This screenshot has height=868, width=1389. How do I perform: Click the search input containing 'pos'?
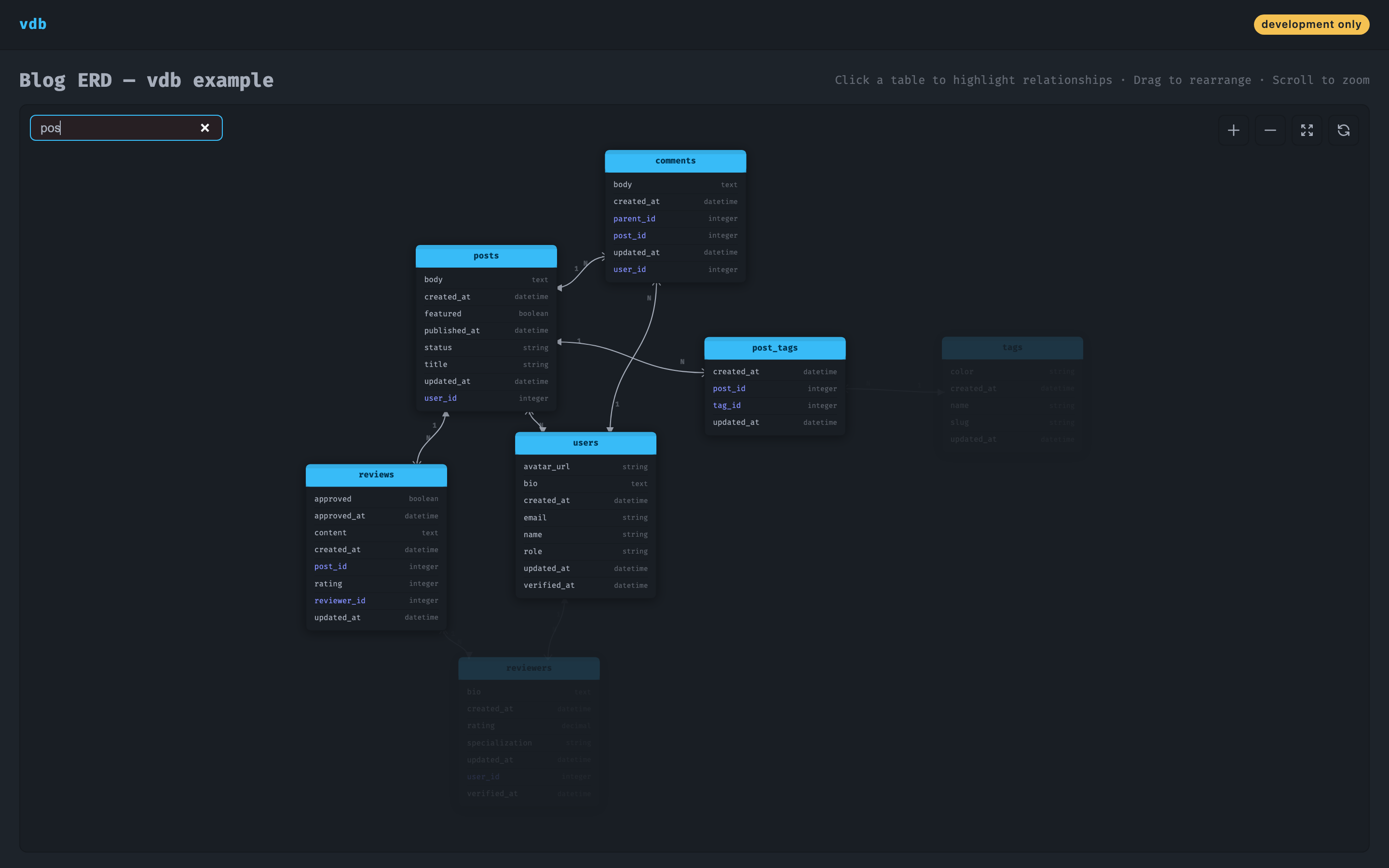tap(115, 127)
